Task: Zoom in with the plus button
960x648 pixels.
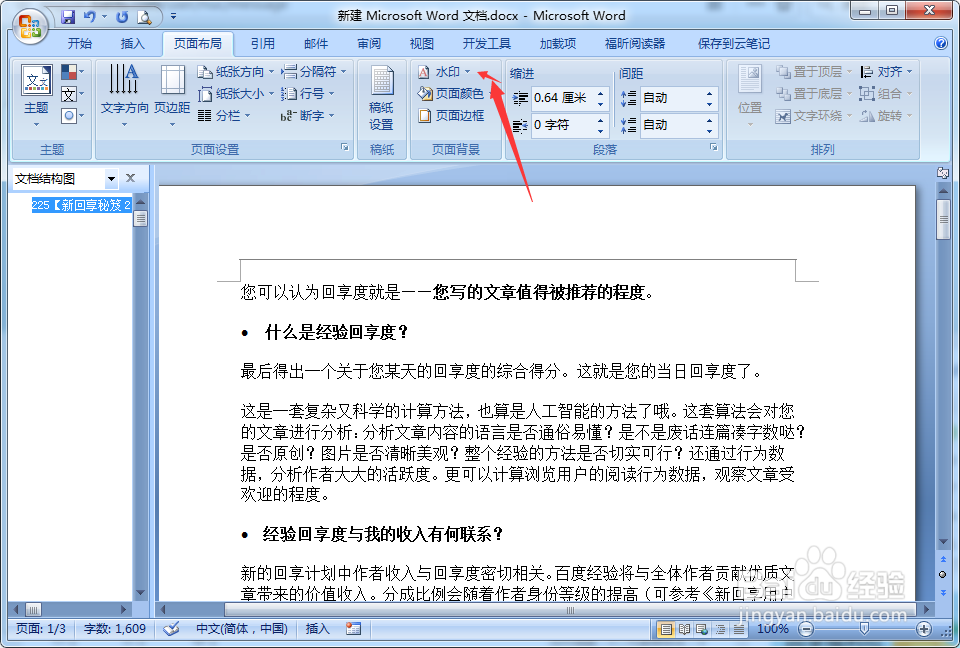Action: click(924, 629)
